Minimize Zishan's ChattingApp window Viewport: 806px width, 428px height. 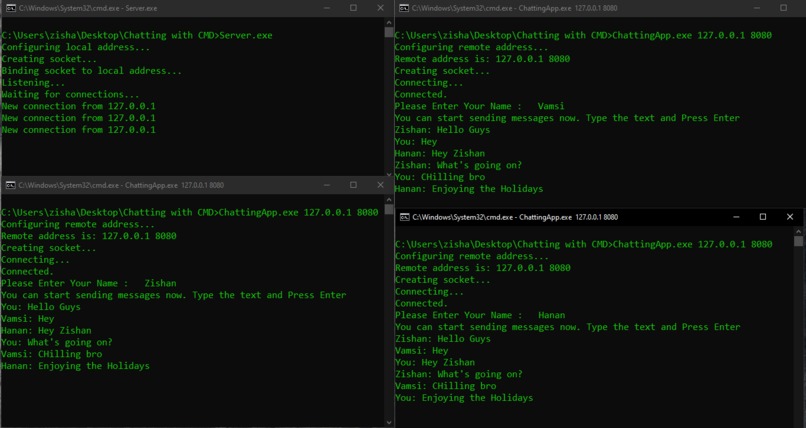327,185
